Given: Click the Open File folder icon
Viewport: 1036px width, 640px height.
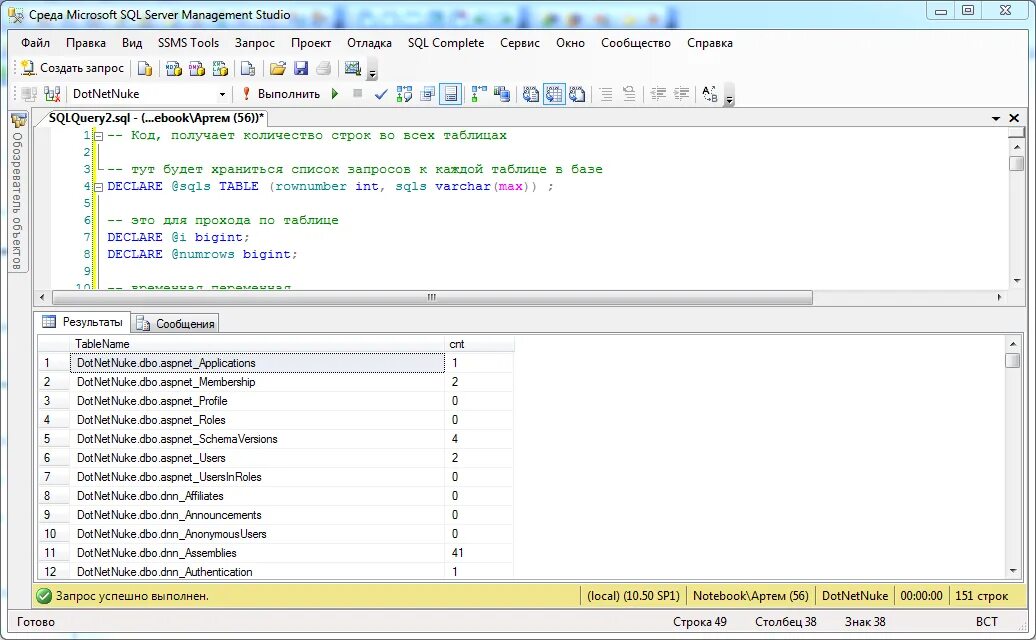Looking at the screenshot, I should coord(278,68).
